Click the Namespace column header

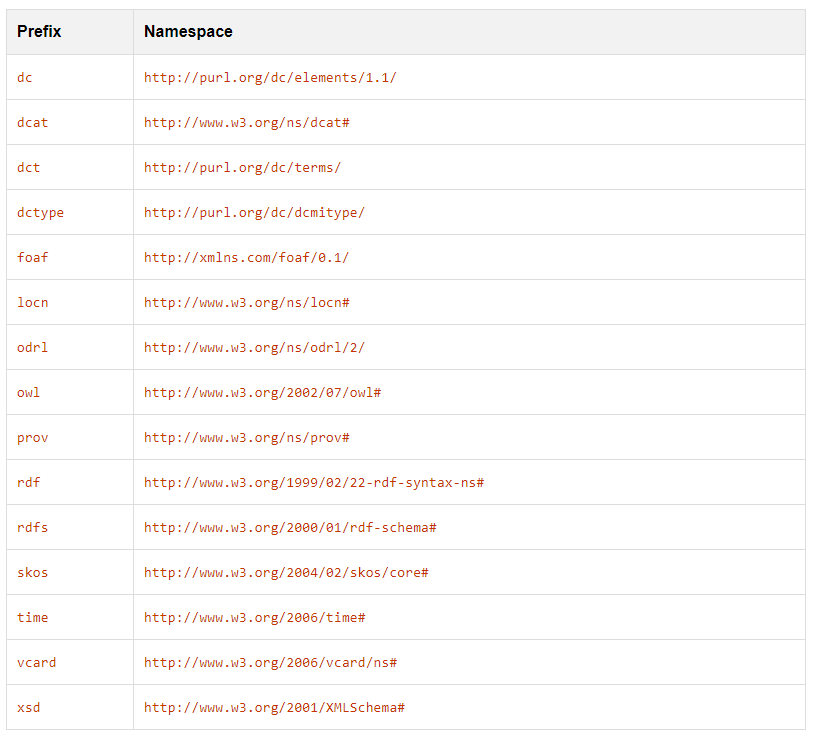pyautogui.click(x=188, y=31)
